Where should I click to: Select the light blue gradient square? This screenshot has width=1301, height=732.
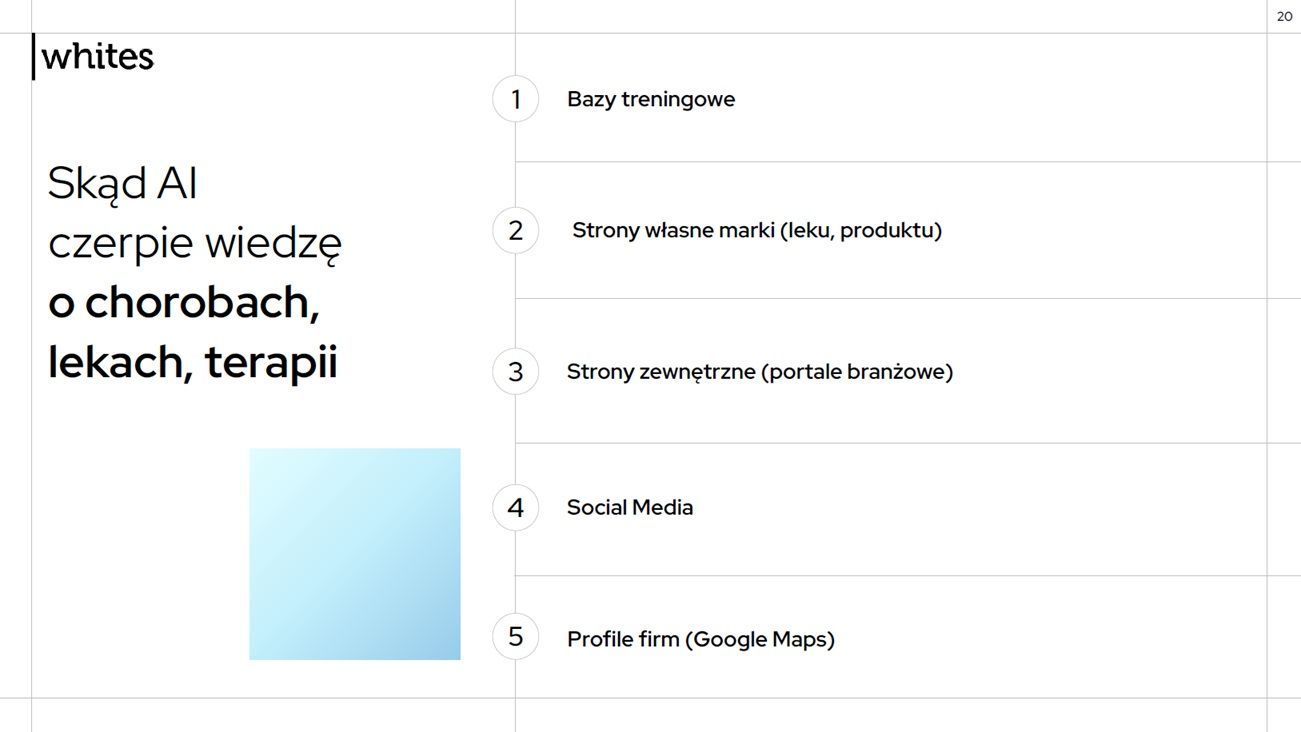(355, 554)
